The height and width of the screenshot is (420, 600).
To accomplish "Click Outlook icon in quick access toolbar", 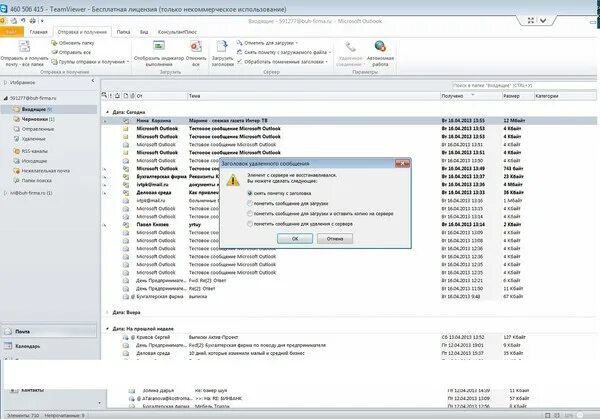I will 3,21.
